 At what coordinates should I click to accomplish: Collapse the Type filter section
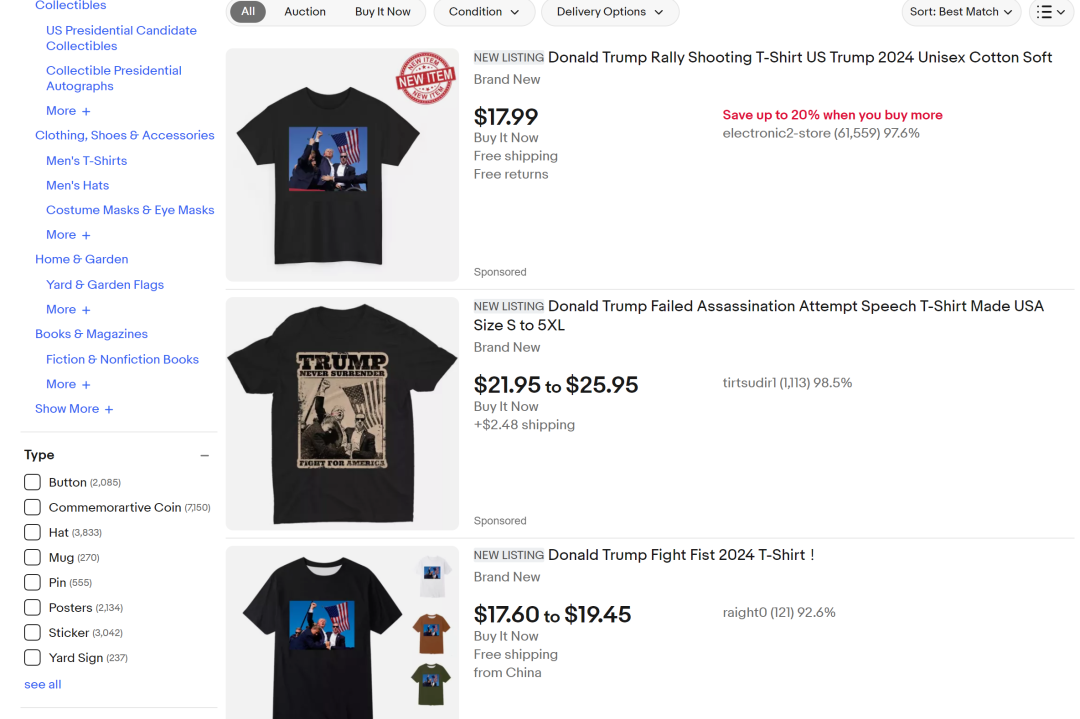tap(205, 456)
